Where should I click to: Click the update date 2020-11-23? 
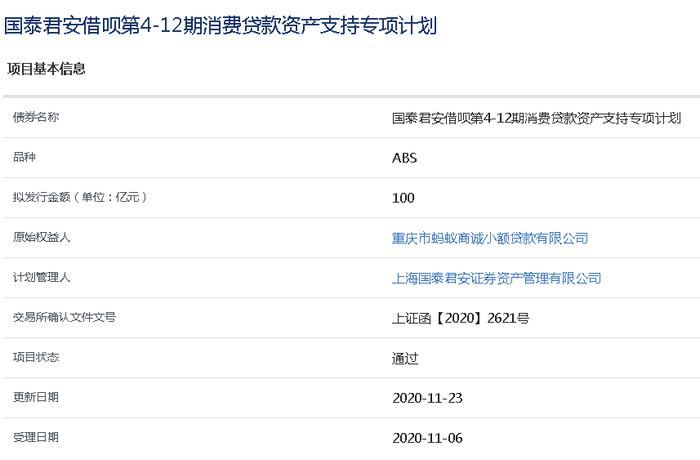pos(427,398)
